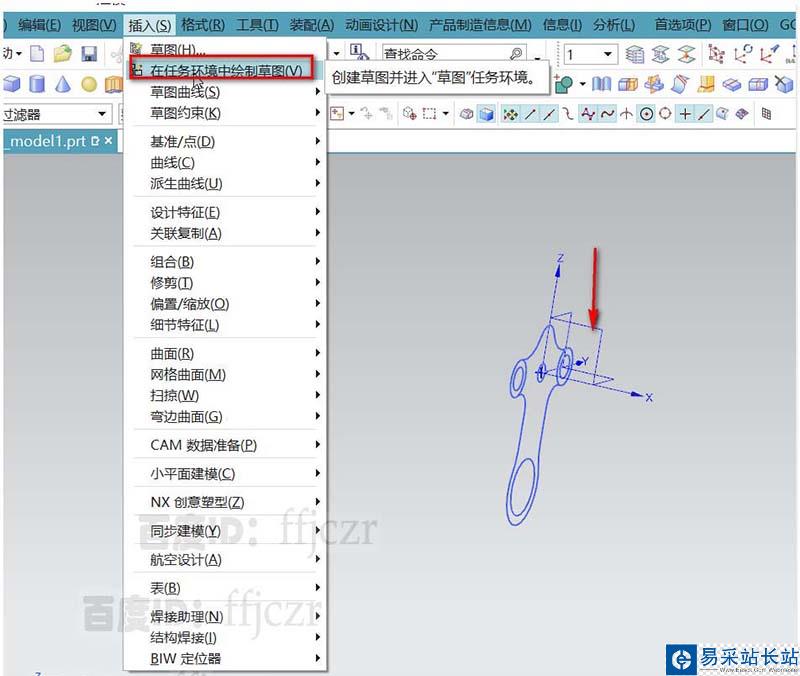The image size is (800, 676).
Task: Click the Open folder icon
Action: point(63,54)
